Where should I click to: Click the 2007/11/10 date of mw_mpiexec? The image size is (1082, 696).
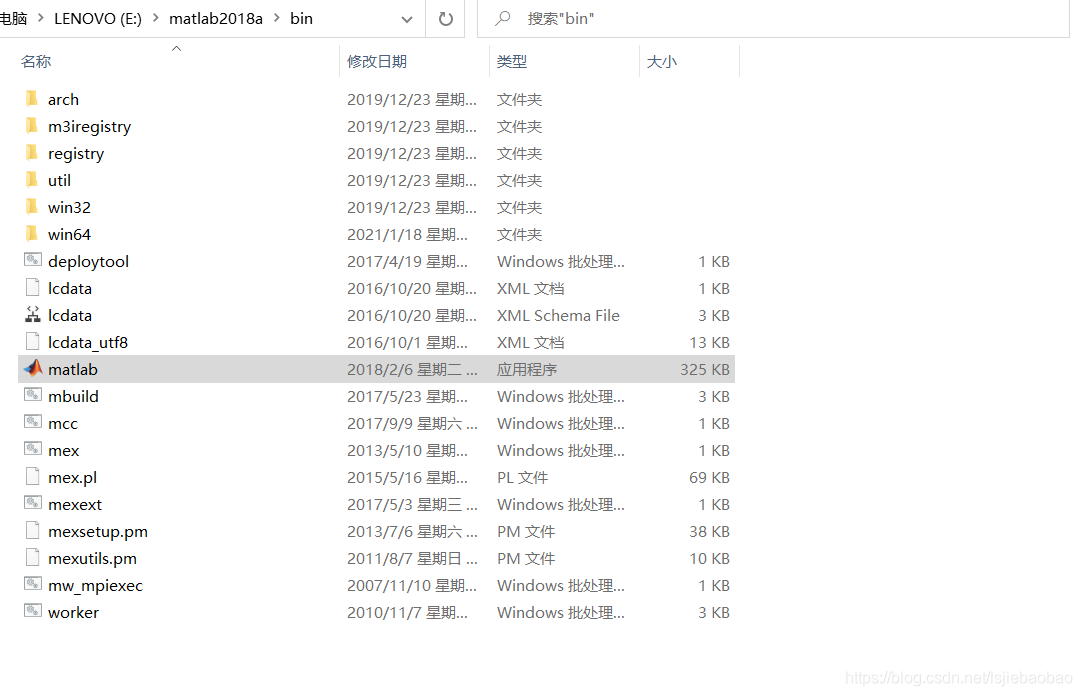[411, 585]
